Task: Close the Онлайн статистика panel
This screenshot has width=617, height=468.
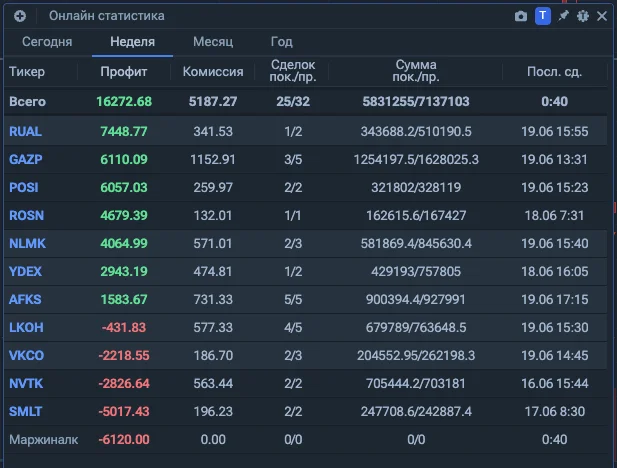Action: pos(602,16)
